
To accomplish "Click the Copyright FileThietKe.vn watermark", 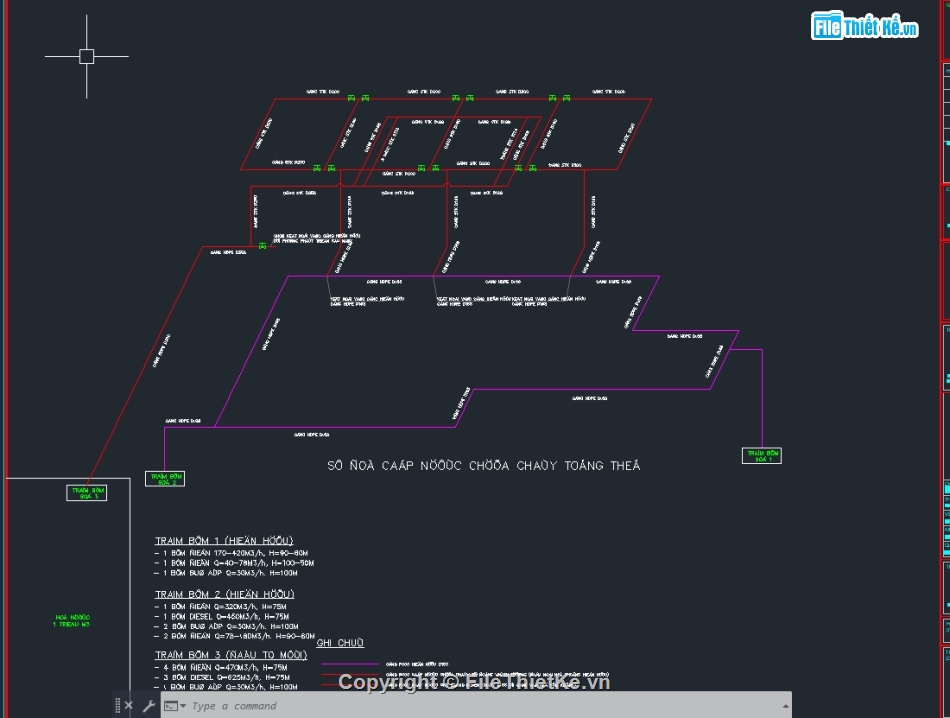I will coord(474,682).
